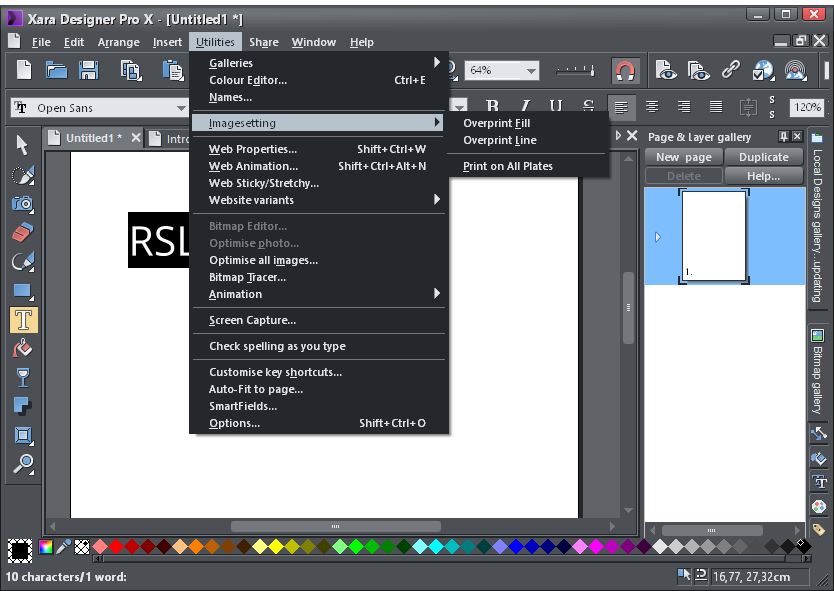Close the Page & Layer gallery
Viewport: 834px width, 591px height.
click(x=797, y=137)
